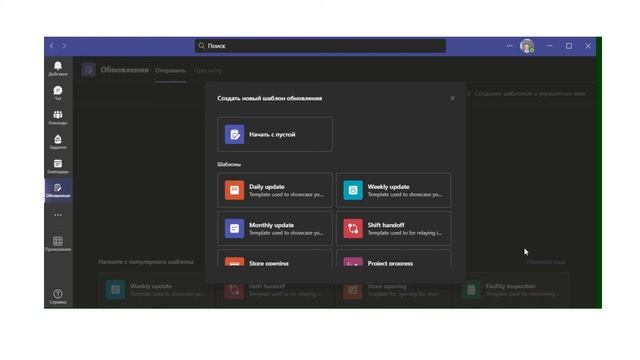Screen dimensions: 640x360
Task: Click the purple Monthly update icon
Action: 234,229
